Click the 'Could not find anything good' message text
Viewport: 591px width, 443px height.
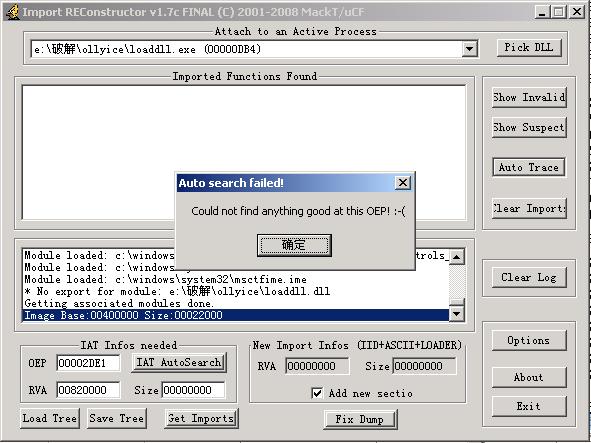click(298, 211)
